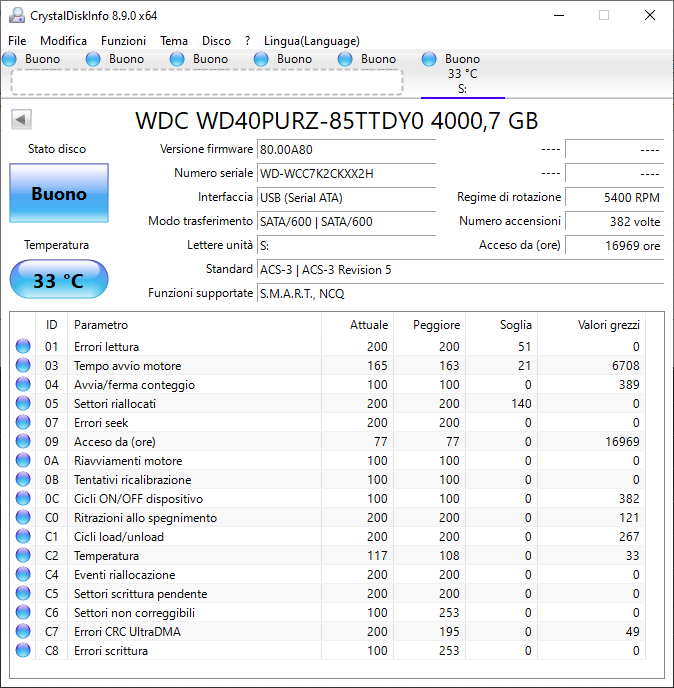Click the Versione firmware field 80.00A80
674x688 pixels.
(346, 150)
